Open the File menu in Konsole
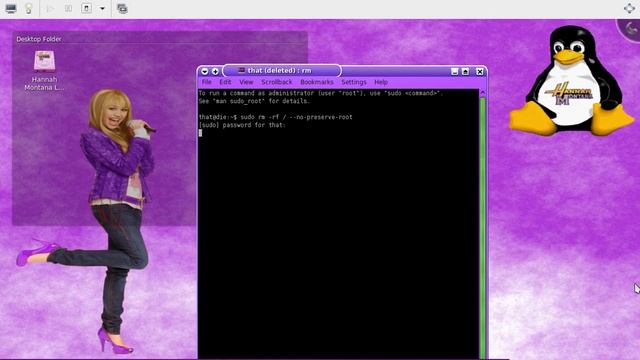The height and width of the screenshot is (360, 640). (x=207, y=82)
